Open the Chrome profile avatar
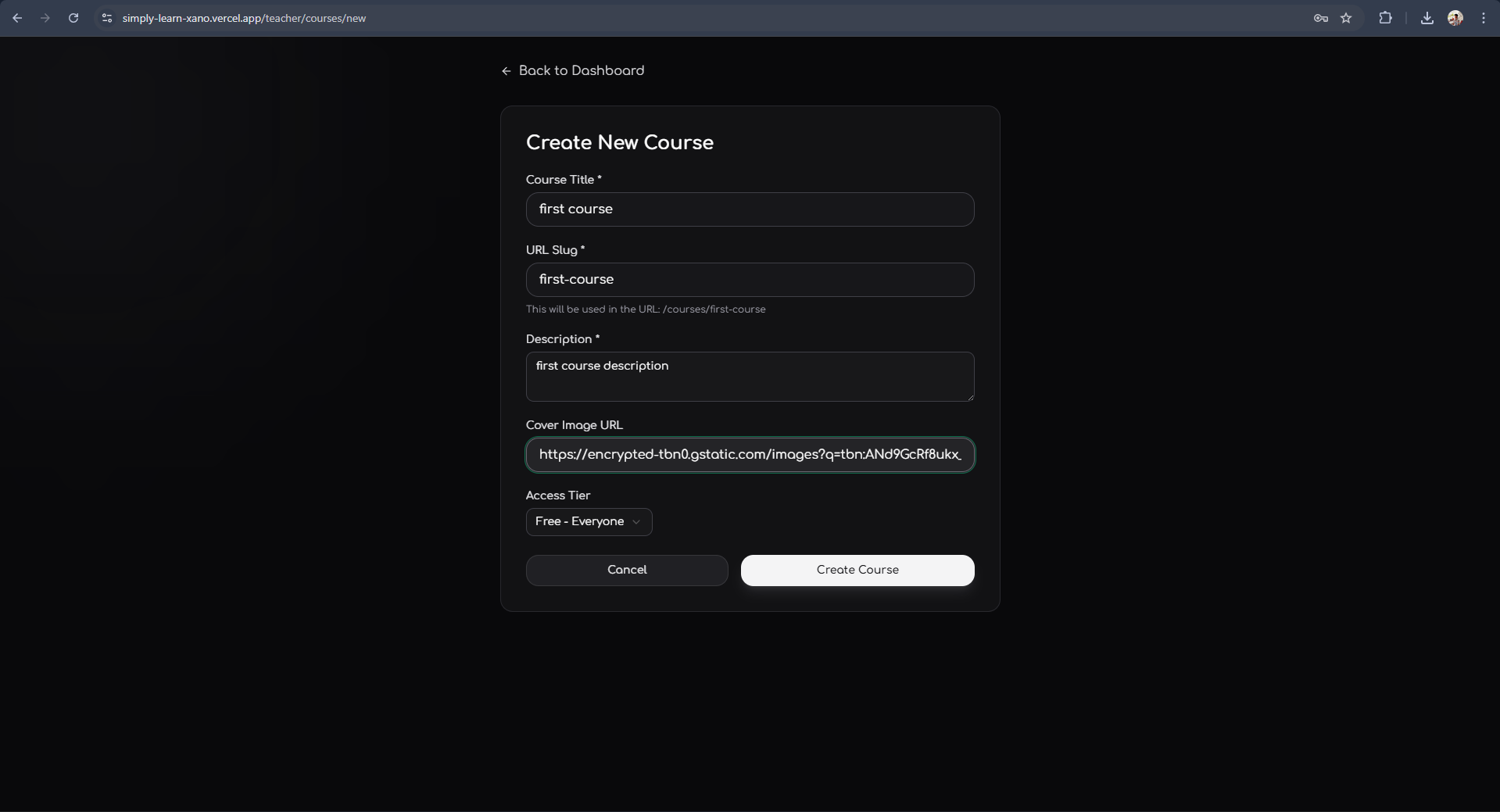Viewport: 1500px width, 812px height. pyautogui.click(x=1455, y=18)
